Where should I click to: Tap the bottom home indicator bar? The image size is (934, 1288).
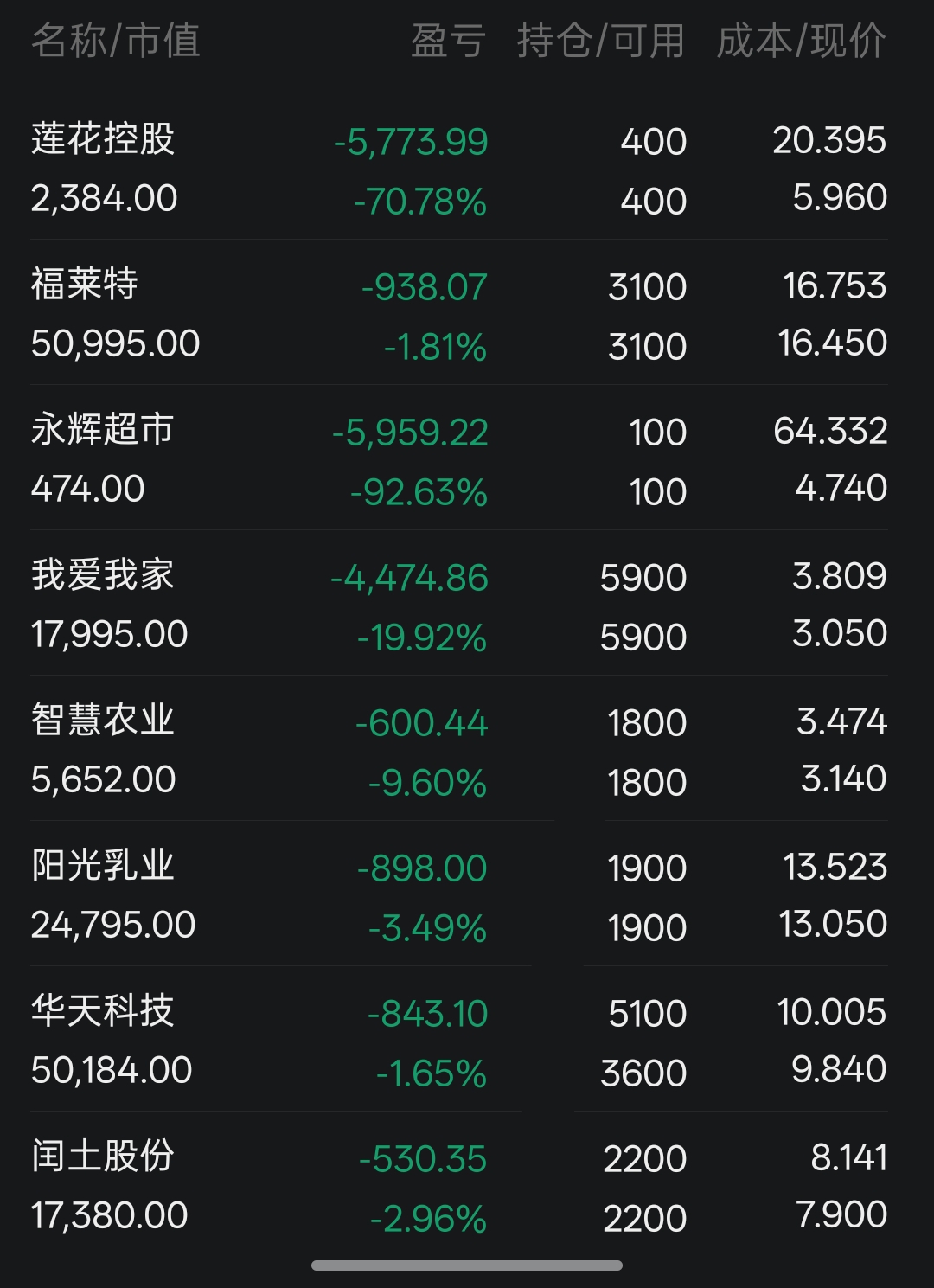pyautogui.click(x=467, y=1266)
